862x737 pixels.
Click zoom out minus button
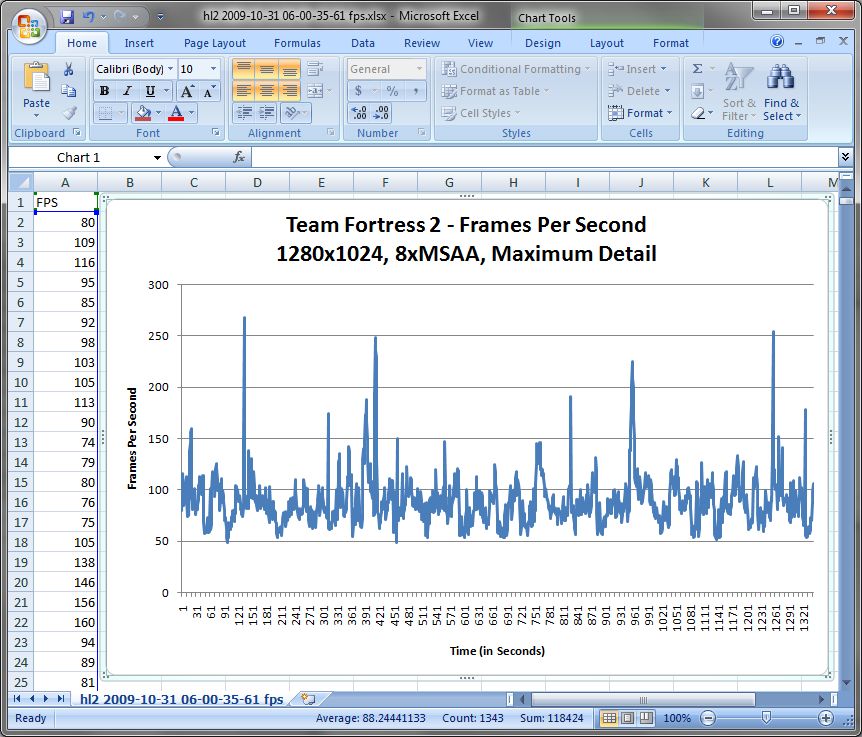(709, 718)
